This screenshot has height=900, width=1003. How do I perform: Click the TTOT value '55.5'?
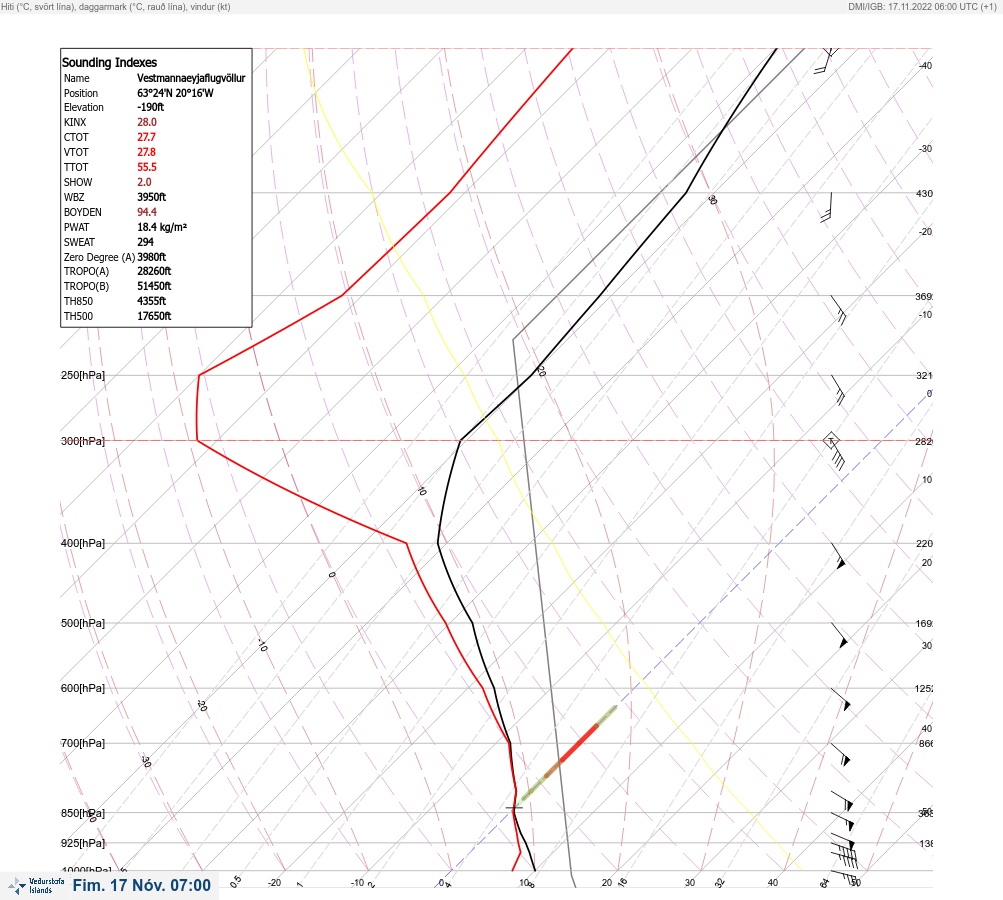pyautogui.click(x=146, y=167)
